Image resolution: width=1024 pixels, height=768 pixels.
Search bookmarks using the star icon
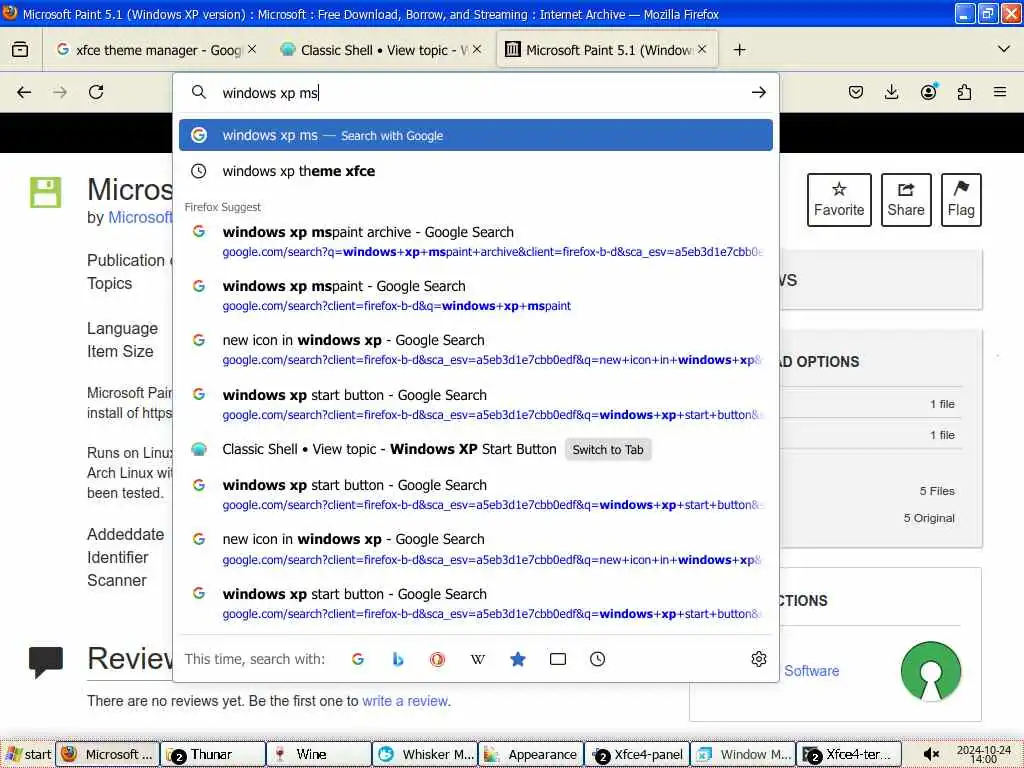[518, 659]
